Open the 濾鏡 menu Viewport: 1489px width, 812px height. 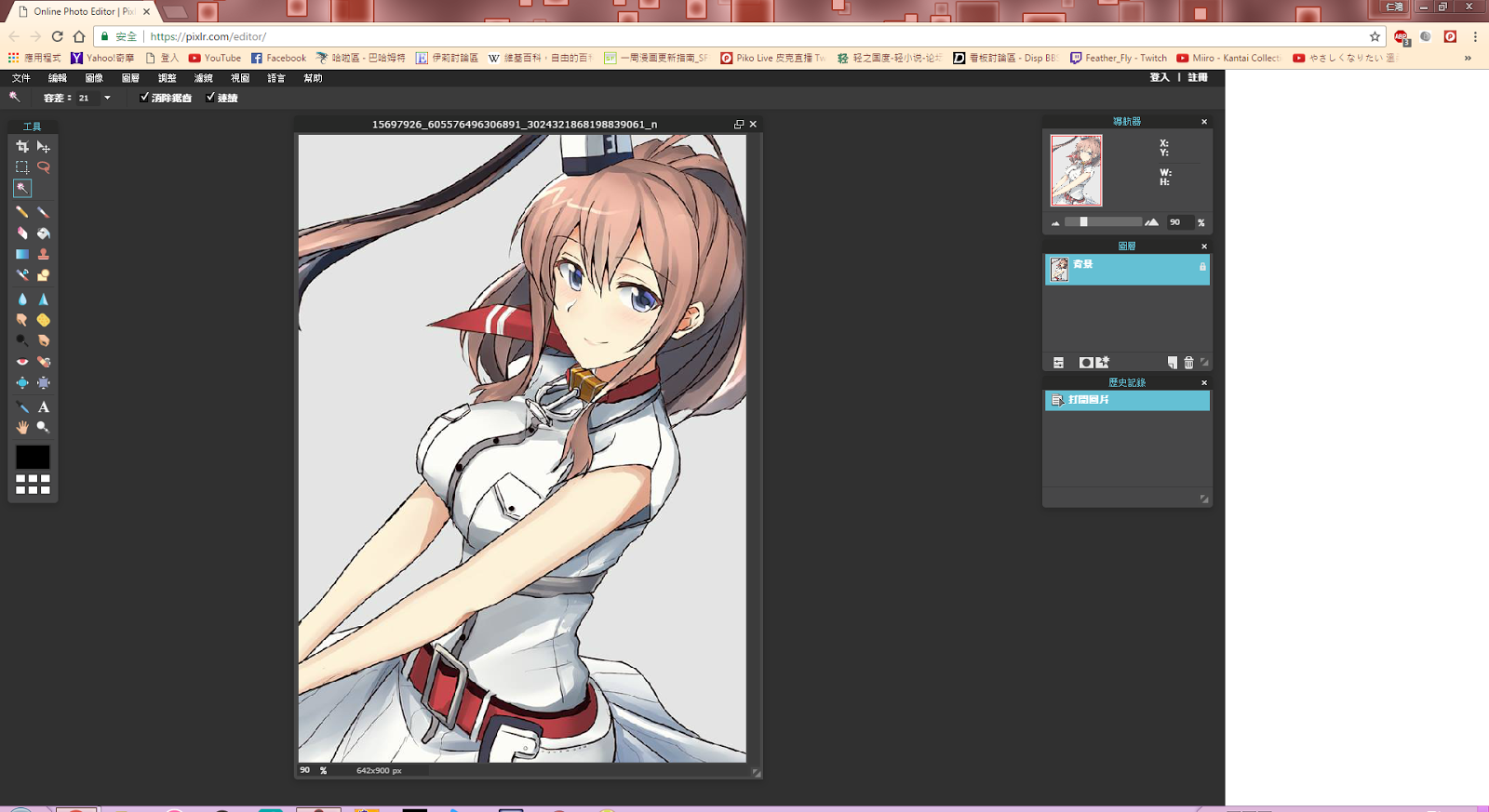point(203,78)
